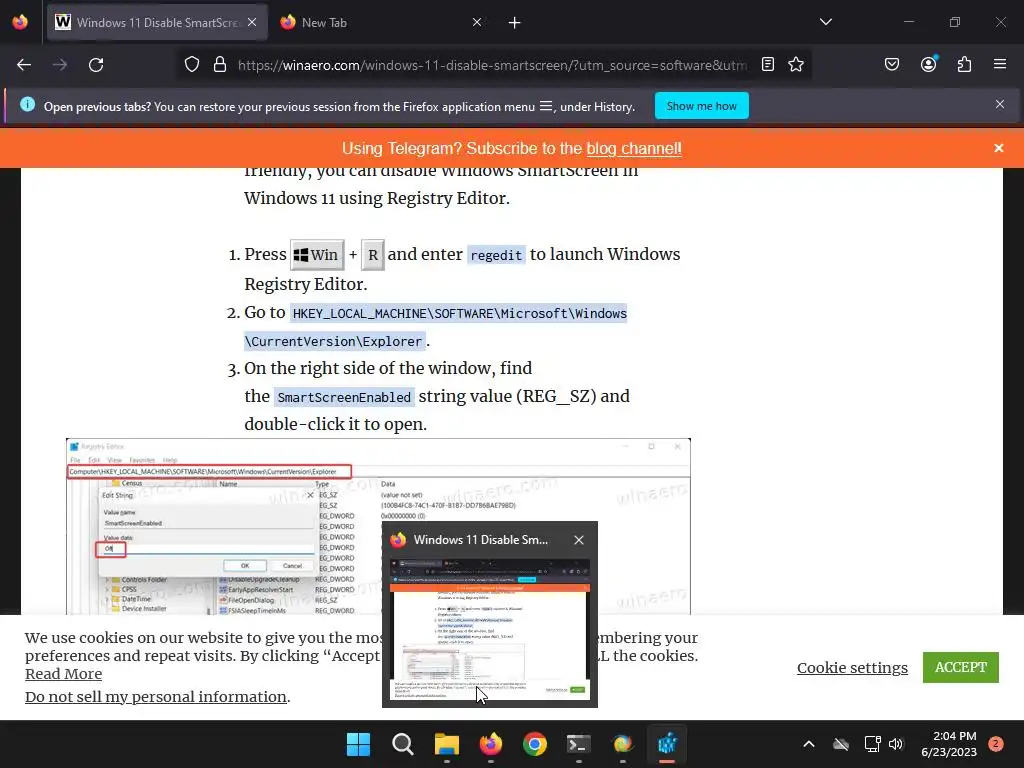Screen dimensions: 1024x768
Task: Open taskbar Search
Action: (402, 744)
